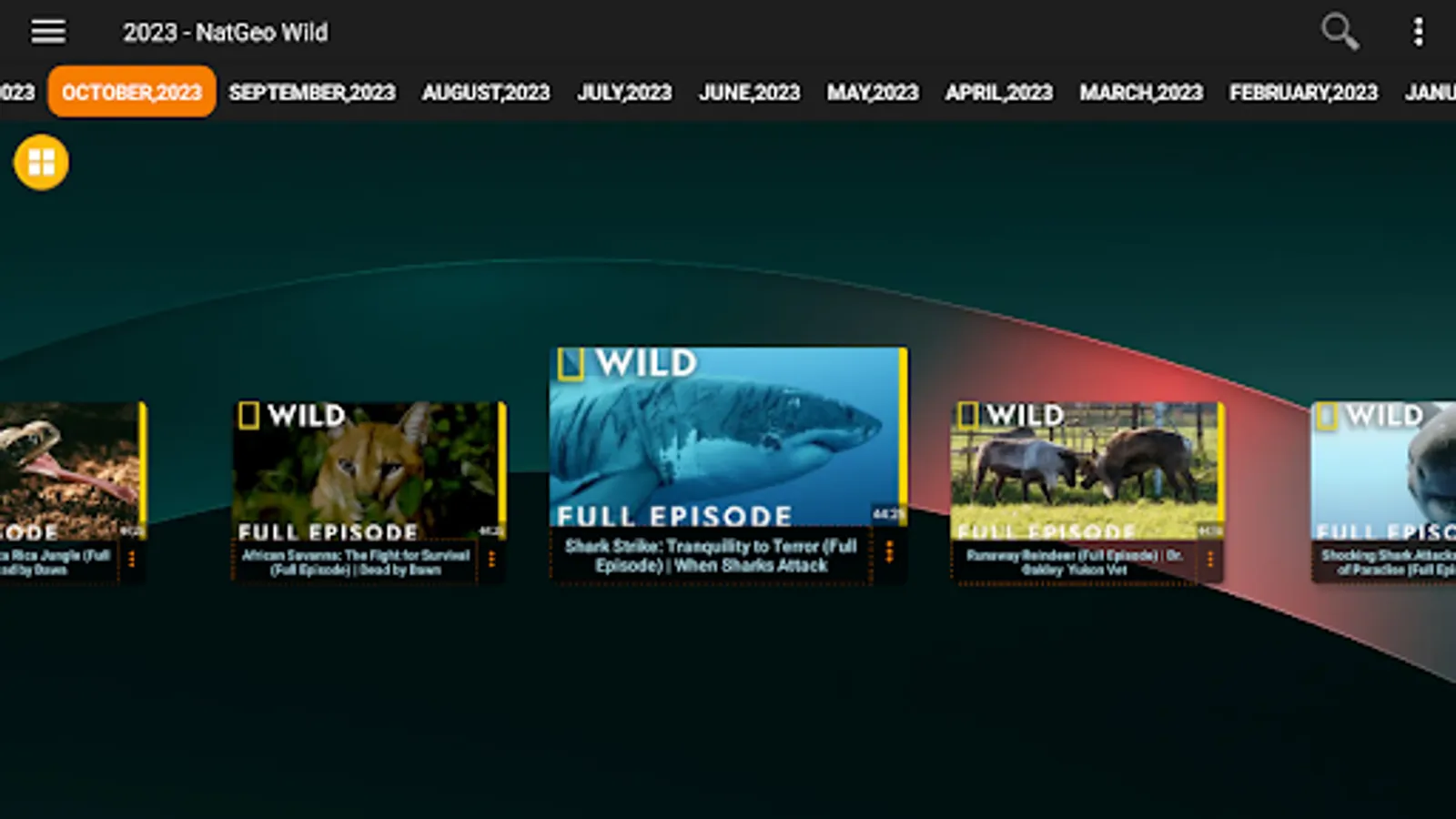Viewport: 1456px width, 819px height.
Task: Select the 'Runaway Reindeer (Full Episode)' title
Action: click(1075, 561)
